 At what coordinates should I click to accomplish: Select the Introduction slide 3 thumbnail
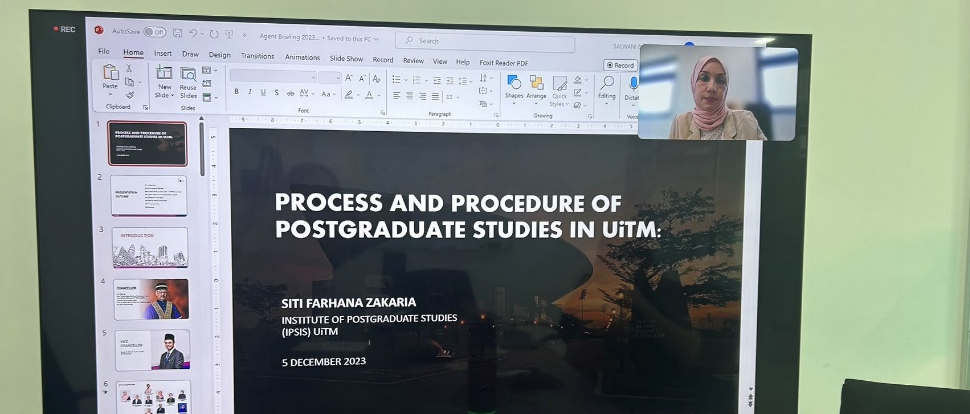coord(150,248)
